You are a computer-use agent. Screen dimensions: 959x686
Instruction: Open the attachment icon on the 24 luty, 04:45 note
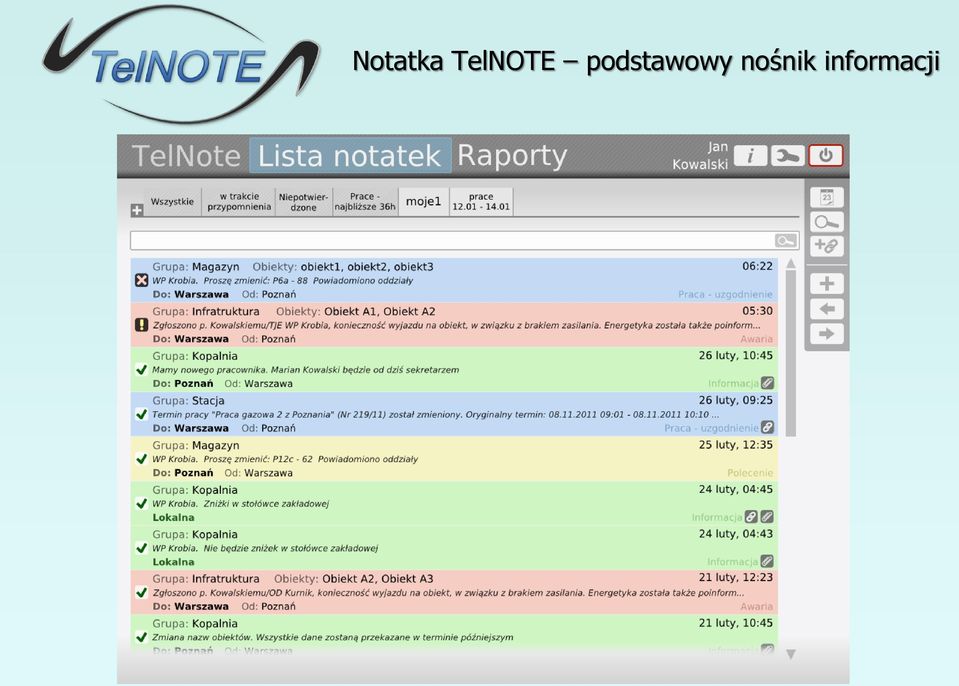point(767,517)
